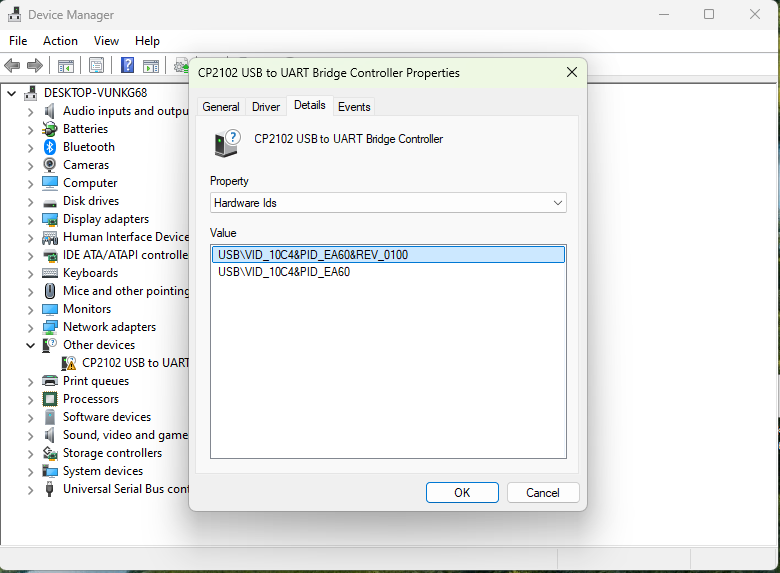Switch to the Events tab
The width and height of the screenshot is (780, 573).
(354, 107)
